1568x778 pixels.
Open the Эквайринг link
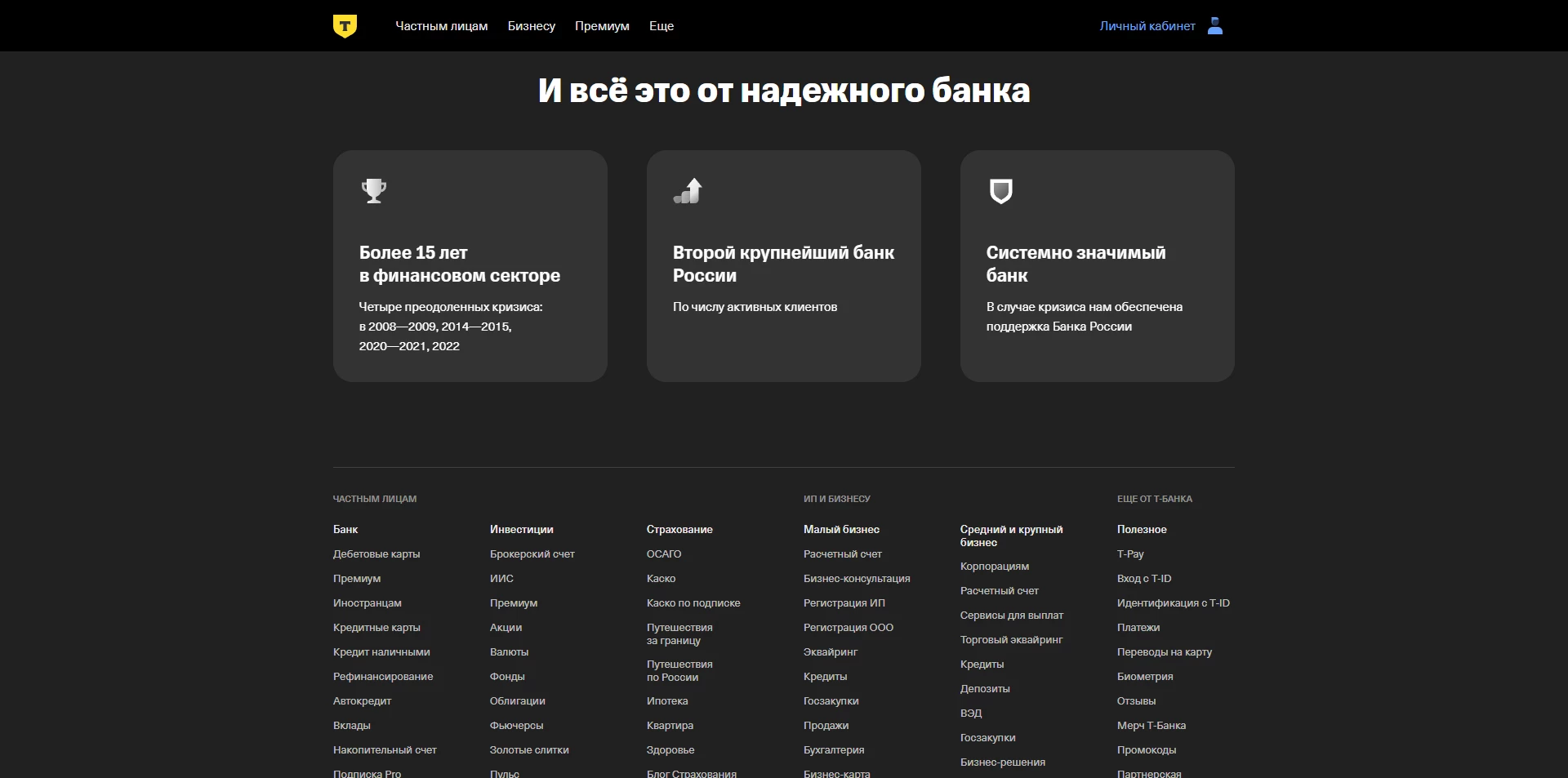(x=831, y=652)
